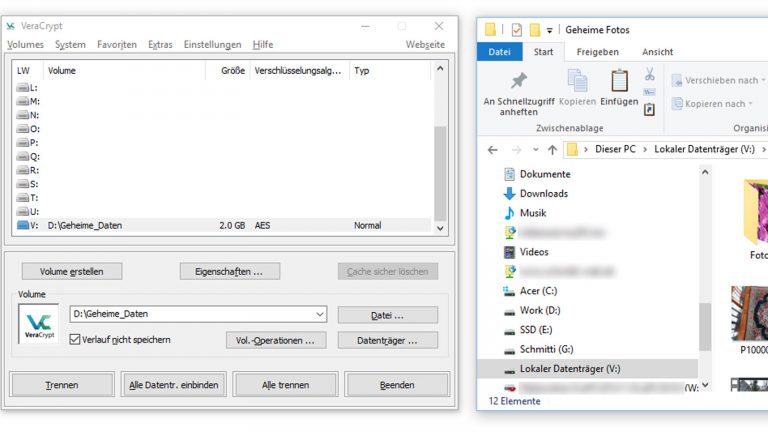
Task: Click the Beenden button
Action: 397,385
